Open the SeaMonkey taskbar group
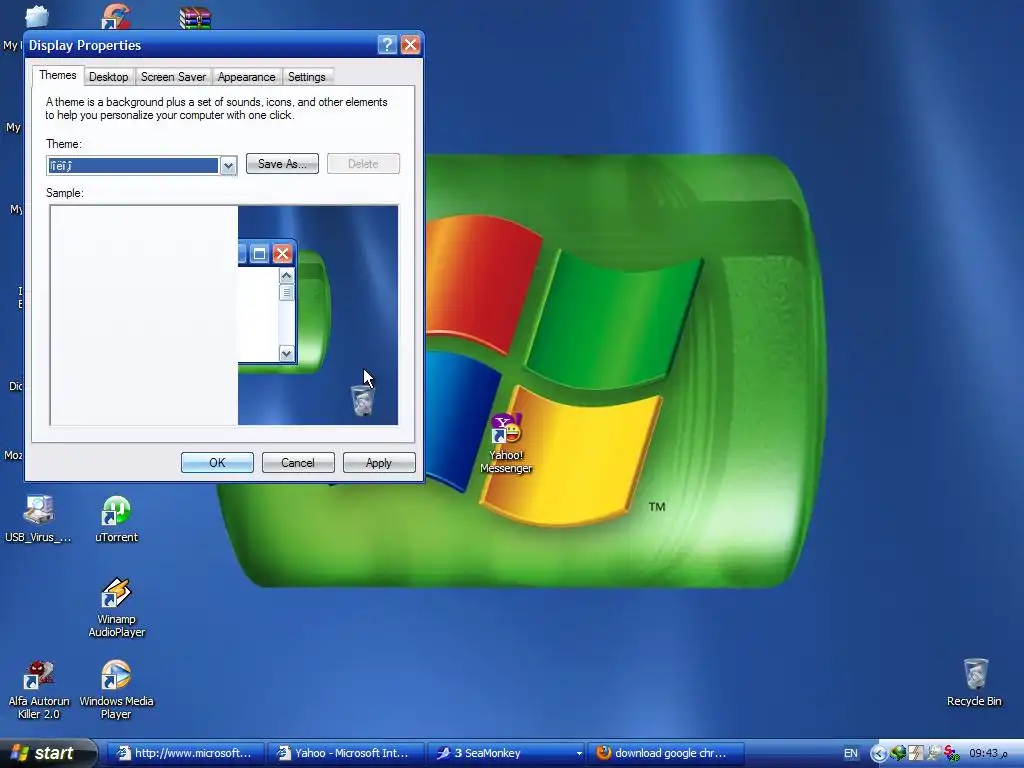 [x=507, y=753]
